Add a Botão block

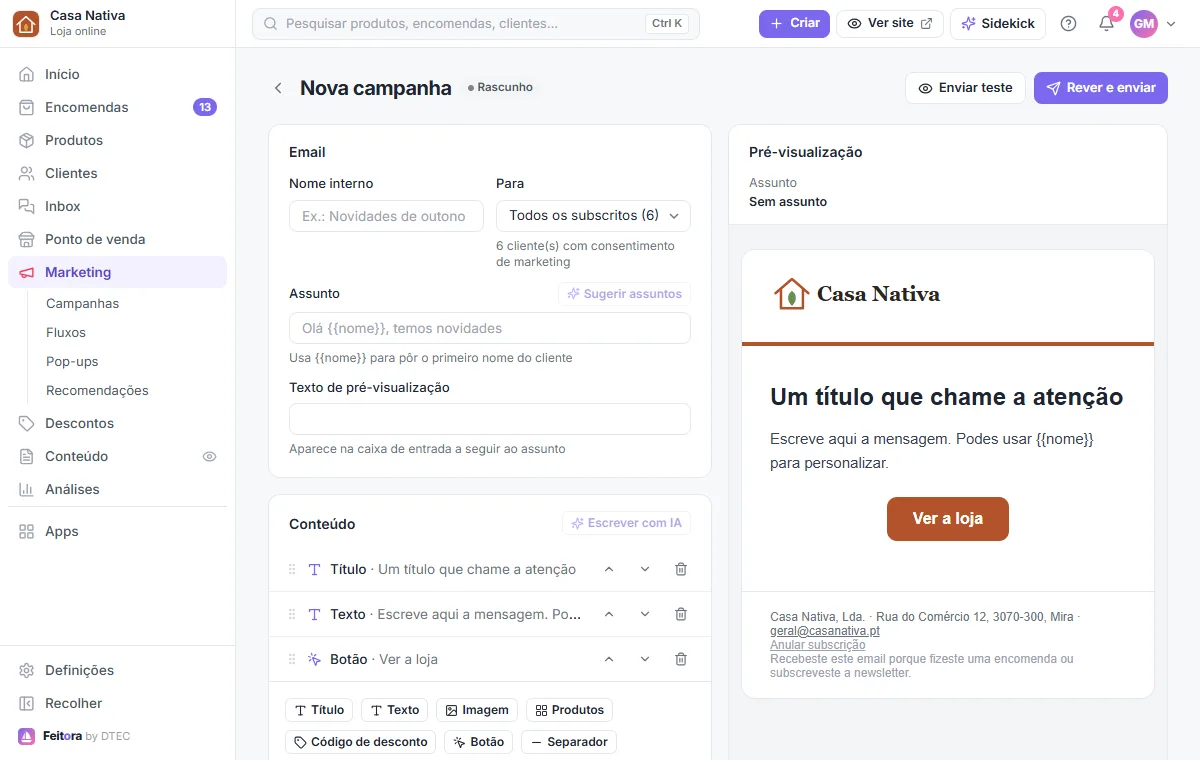479,742
